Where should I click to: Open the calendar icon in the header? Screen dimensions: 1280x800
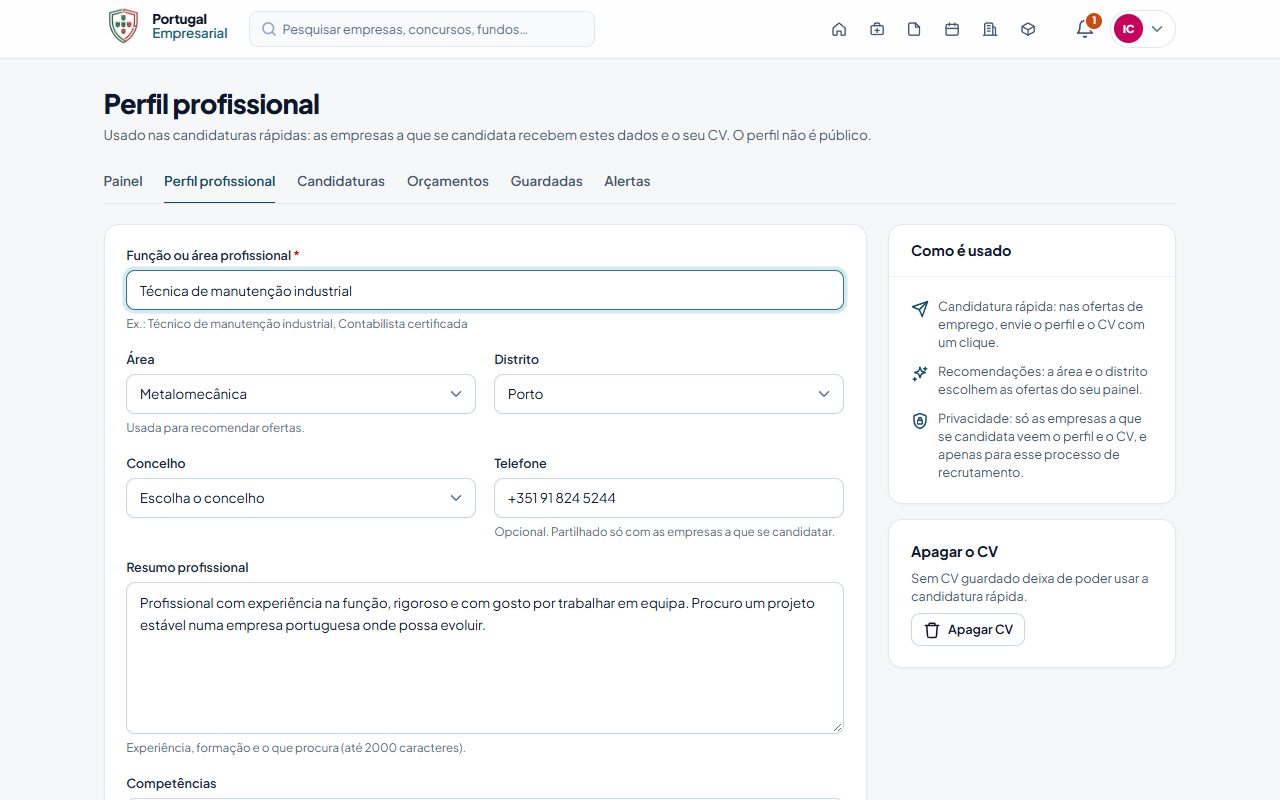tap(952, 29)
